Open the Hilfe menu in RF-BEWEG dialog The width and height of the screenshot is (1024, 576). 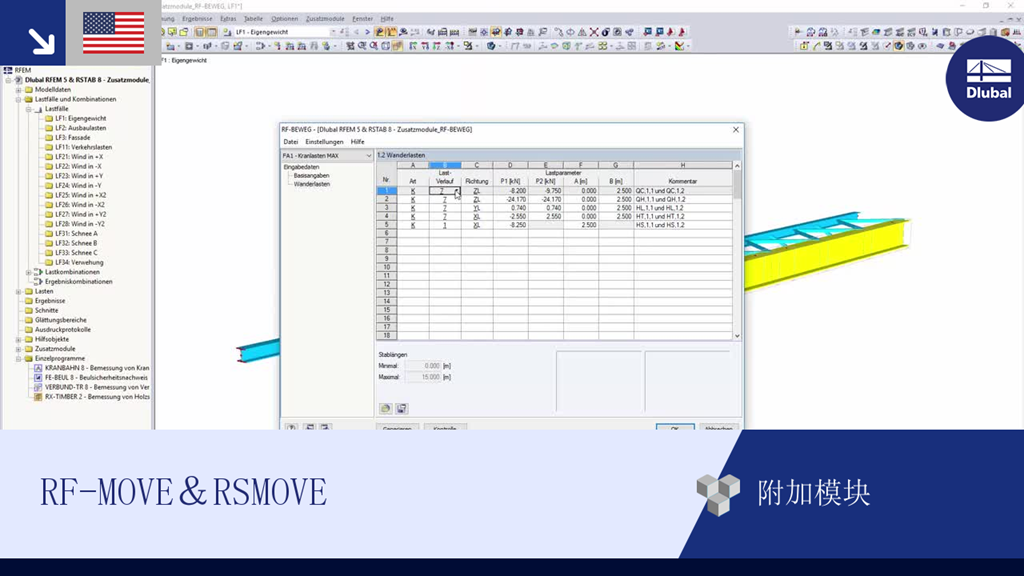357,142
